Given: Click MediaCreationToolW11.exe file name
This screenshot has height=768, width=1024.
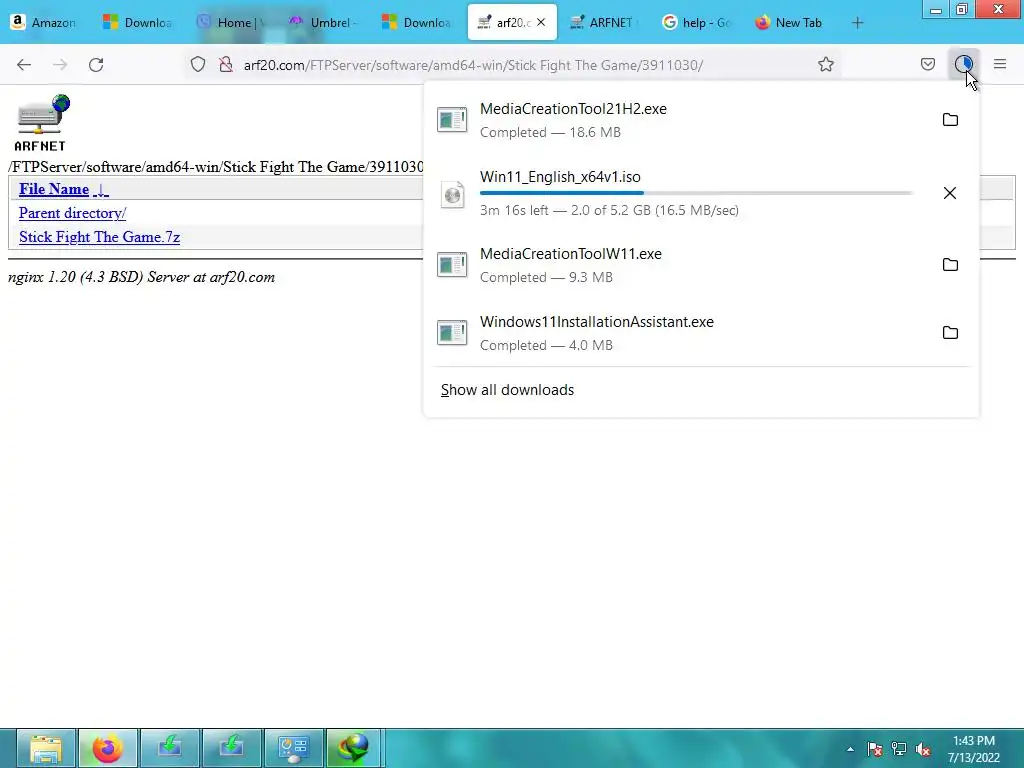Looking at the screenshot, I should [571, 254].
